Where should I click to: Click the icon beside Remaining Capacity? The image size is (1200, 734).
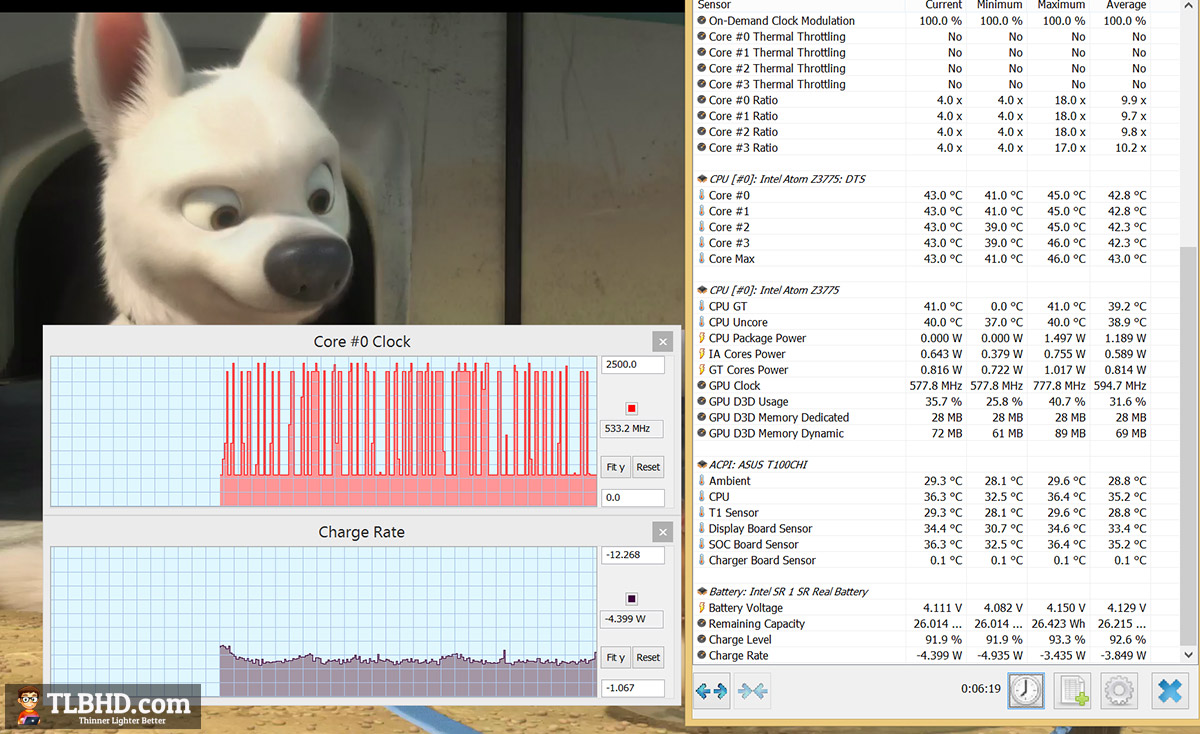coord(701,624)
